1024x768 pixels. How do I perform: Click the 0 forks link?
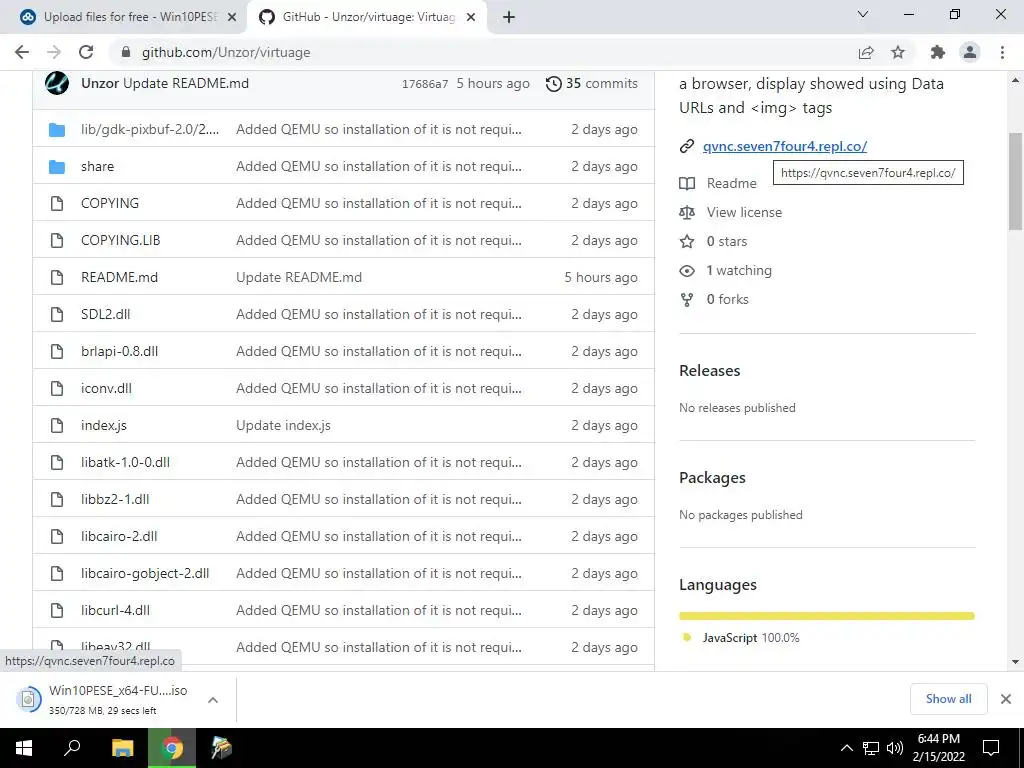tap(728, 299)
